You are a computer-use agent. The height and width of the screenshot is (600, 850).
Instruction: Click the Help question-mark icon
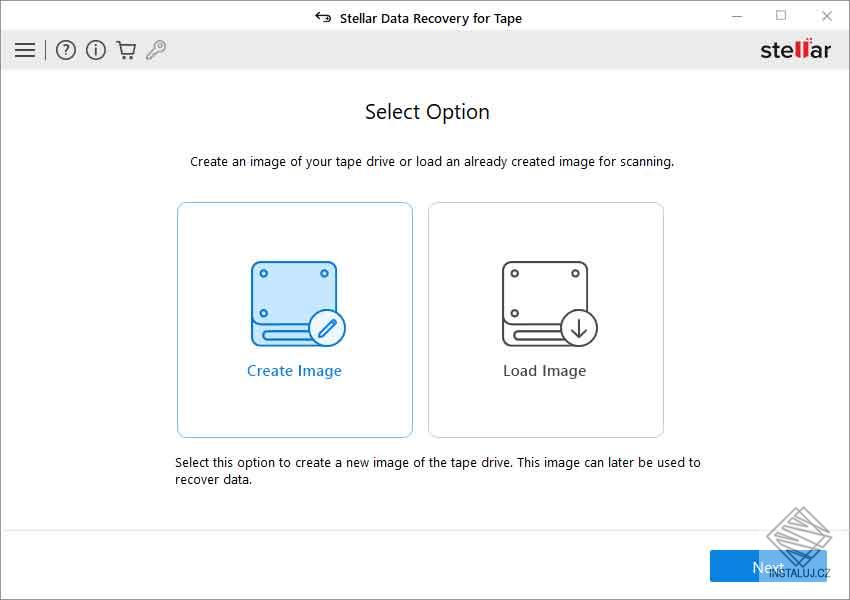[x=66, y=49]
